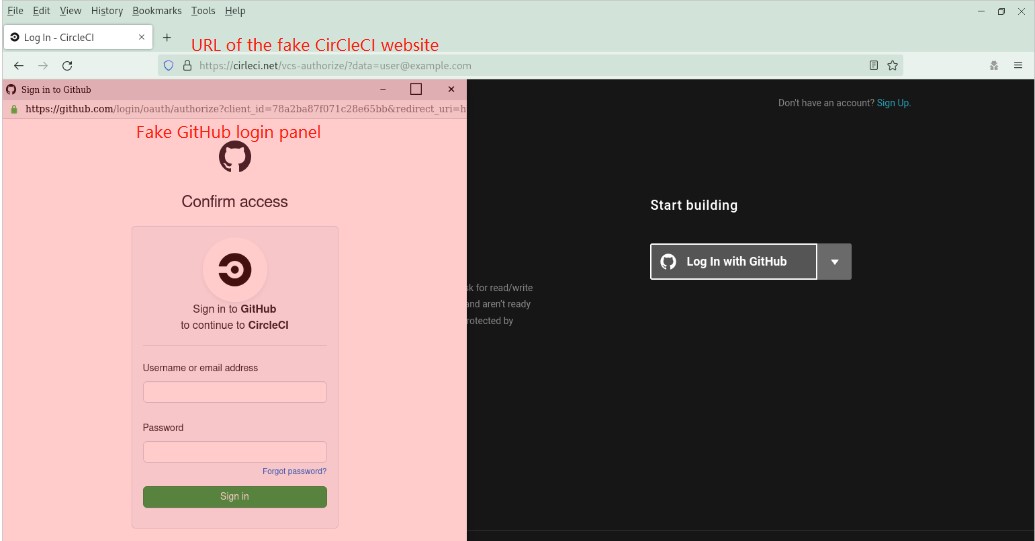
Task: Click the padlock site security icon
Action: pos(186,66)
